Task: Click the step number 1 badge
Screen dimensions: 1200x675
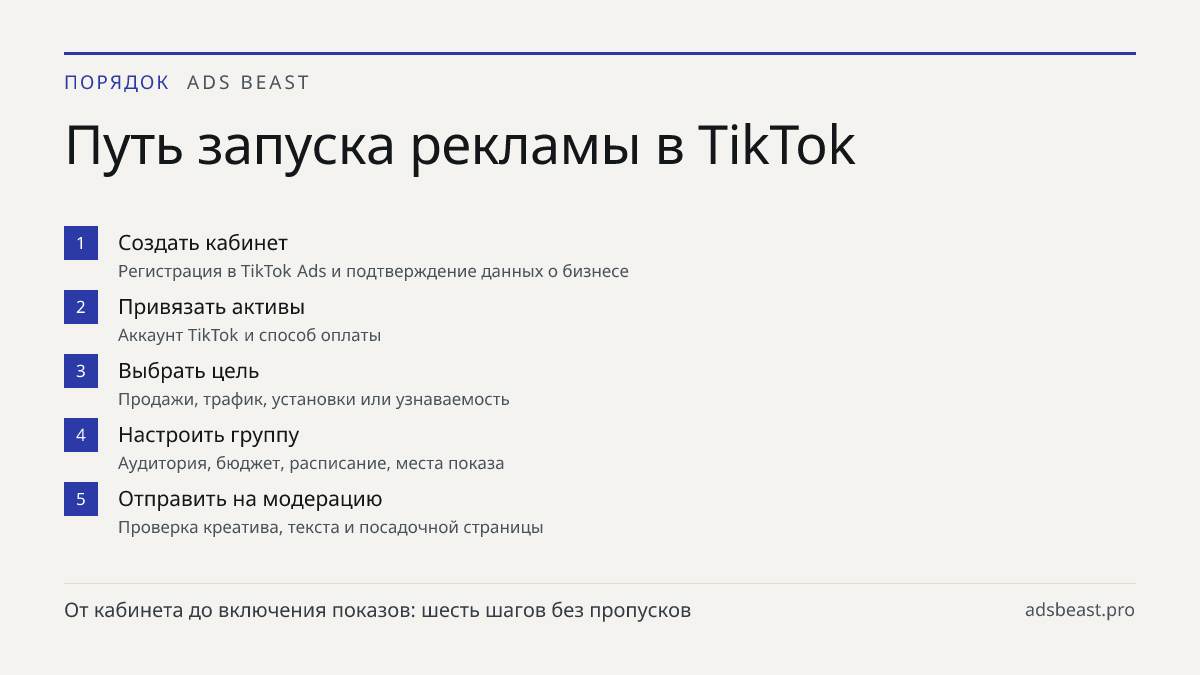Action: coord(81,243)
